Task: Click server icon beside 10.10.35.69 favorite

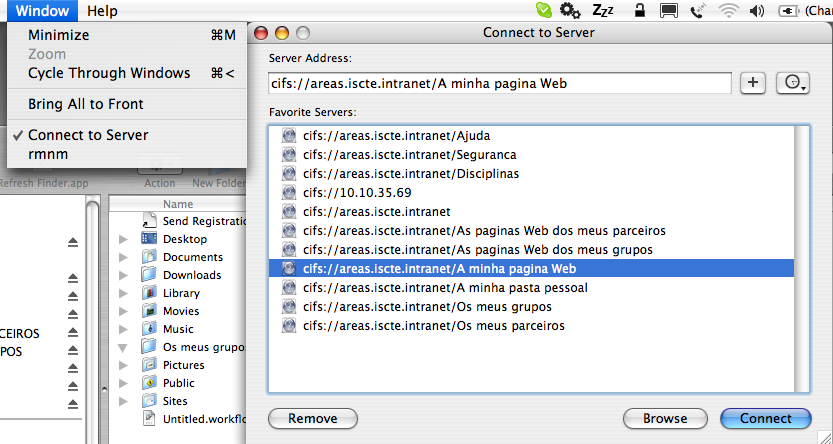Action: 288,193
